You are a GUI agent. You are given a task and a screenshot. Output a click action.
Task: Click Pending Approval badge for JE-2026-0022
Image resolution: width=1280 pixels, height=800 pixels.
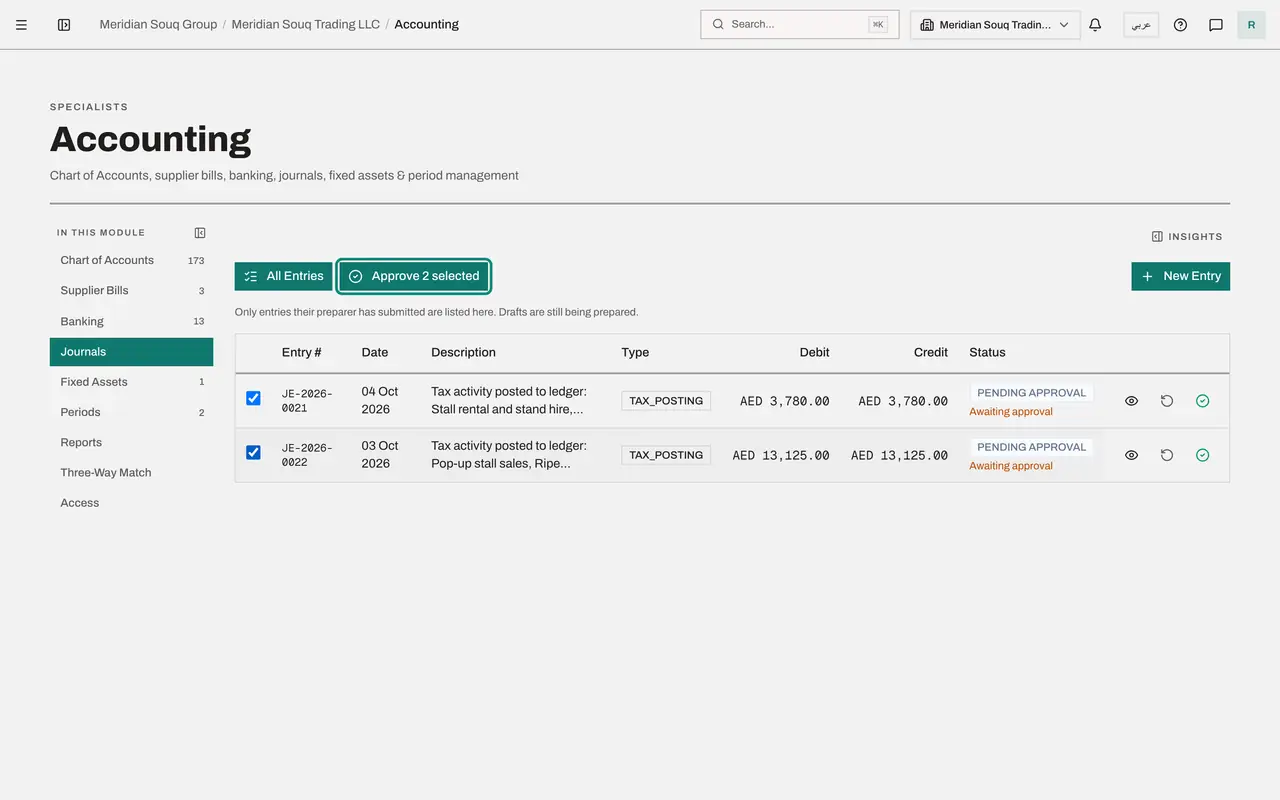point(1031,447)
